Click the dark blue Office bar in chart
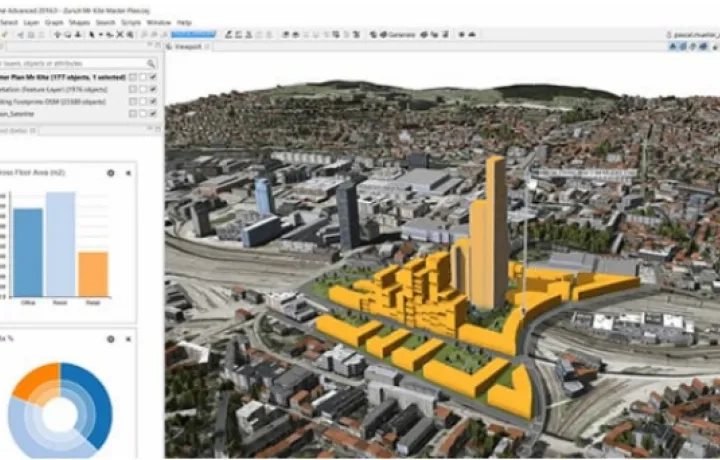This screenshot has height=460, width=720. pos(28,252)
